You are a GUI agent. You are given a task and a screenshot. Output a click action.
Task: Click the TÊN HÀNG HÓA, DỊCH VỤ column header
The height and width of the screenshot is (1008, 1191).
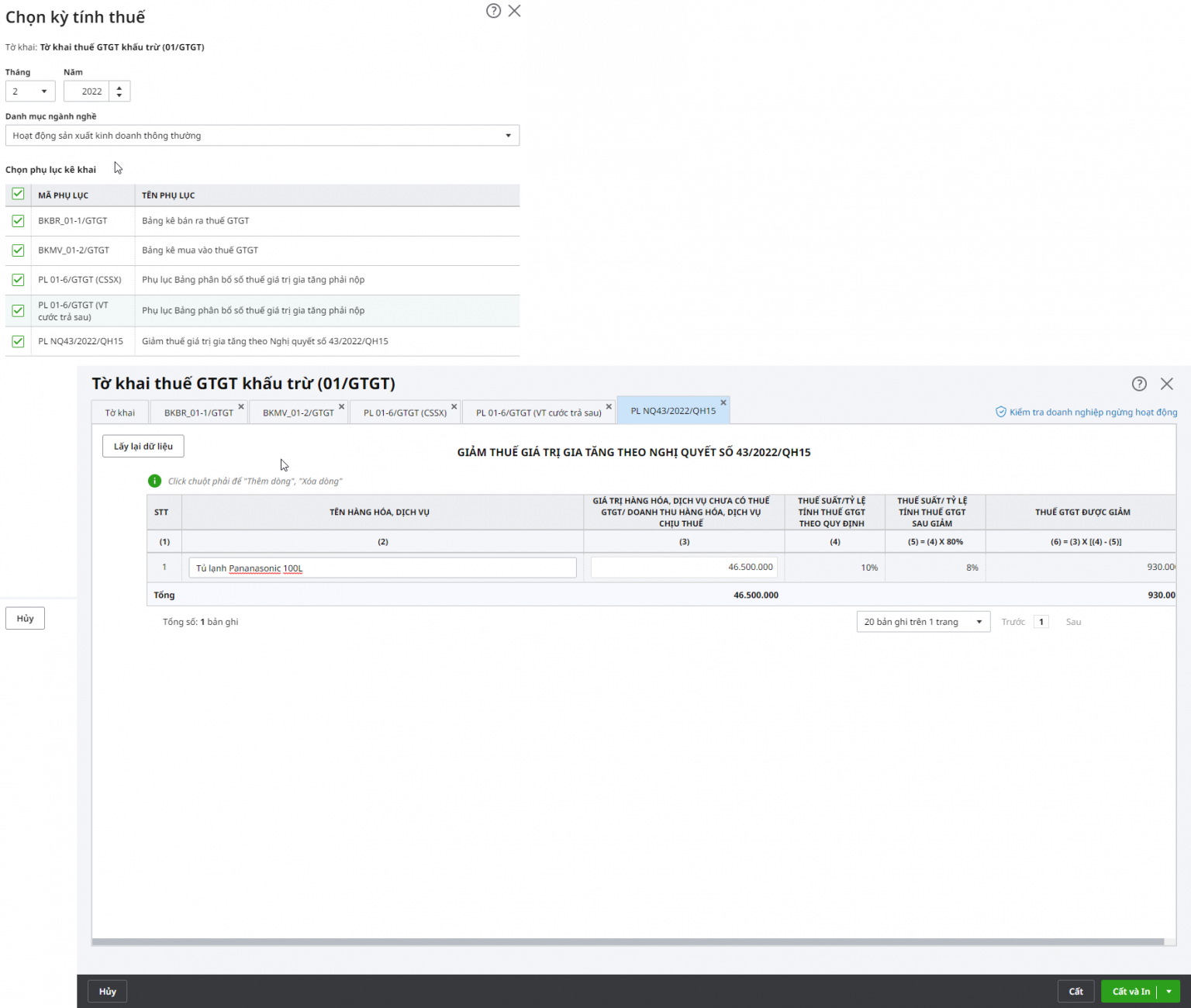point(382,513)
